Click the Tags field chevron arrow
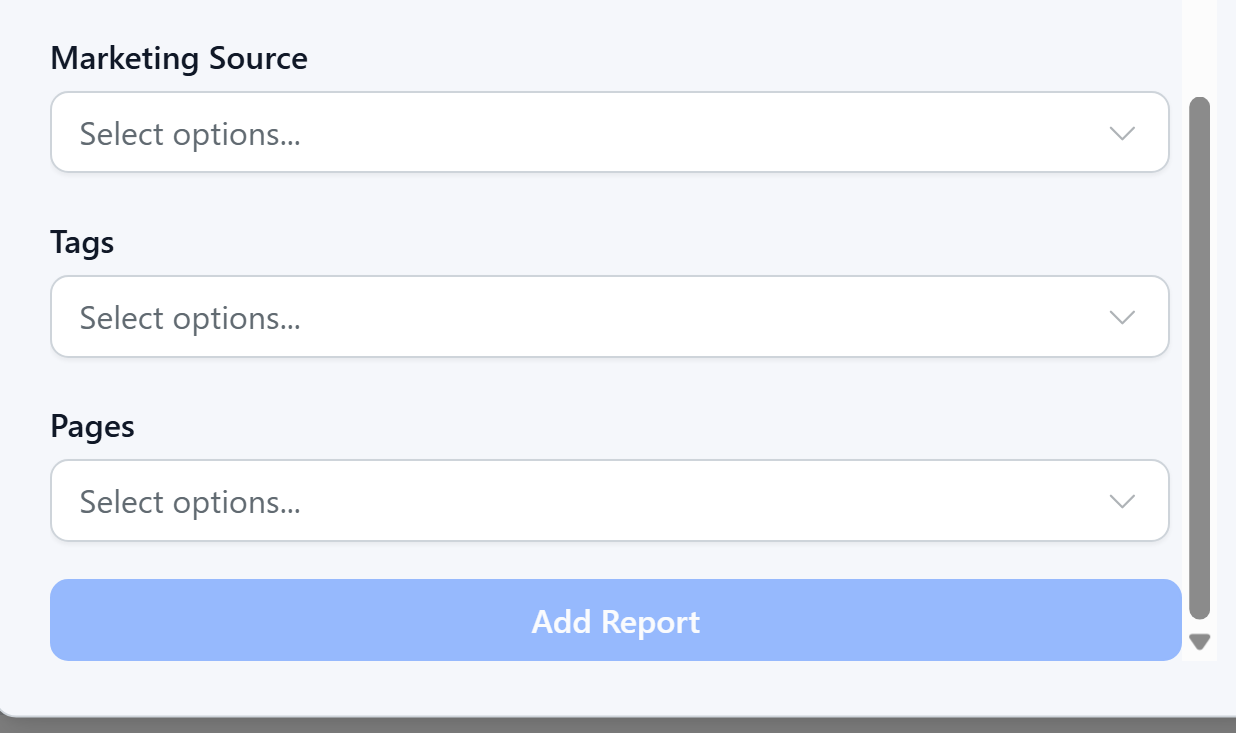The image size is (1236, 733). (x=1122, y=317)
